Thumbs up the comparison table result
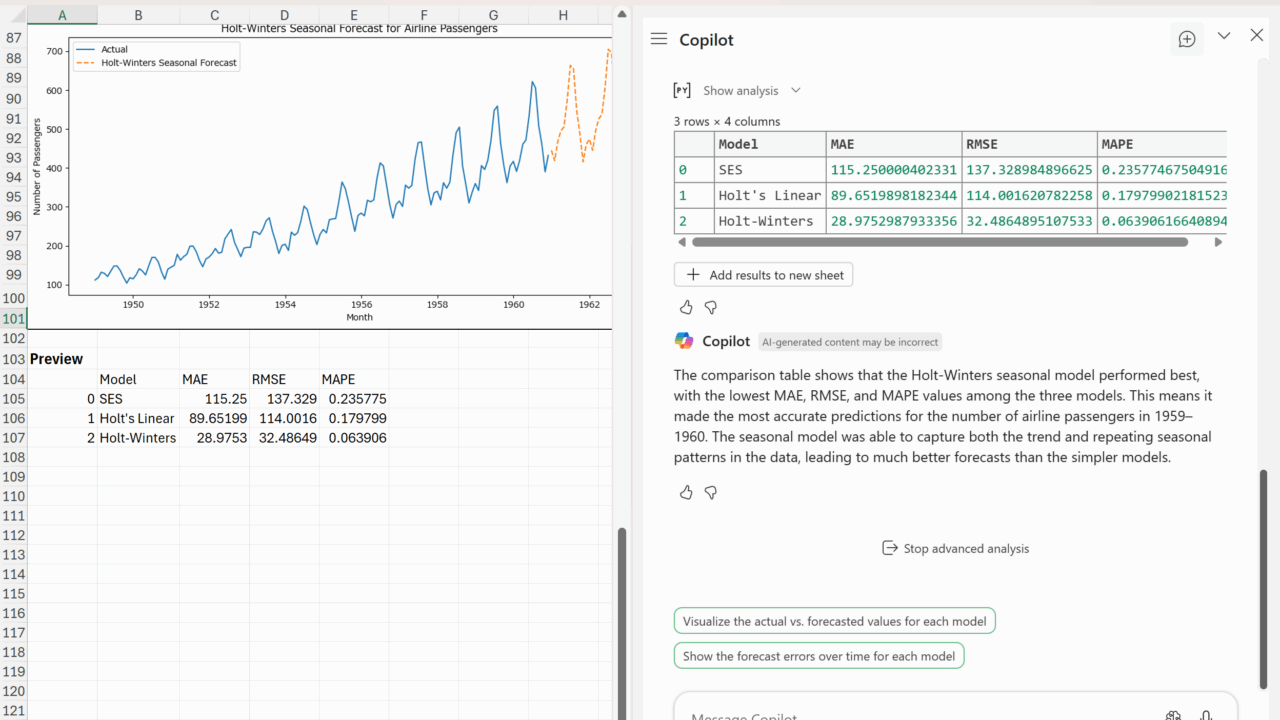The width and height of the screenshot is (1280, 720). pos(686,307)
